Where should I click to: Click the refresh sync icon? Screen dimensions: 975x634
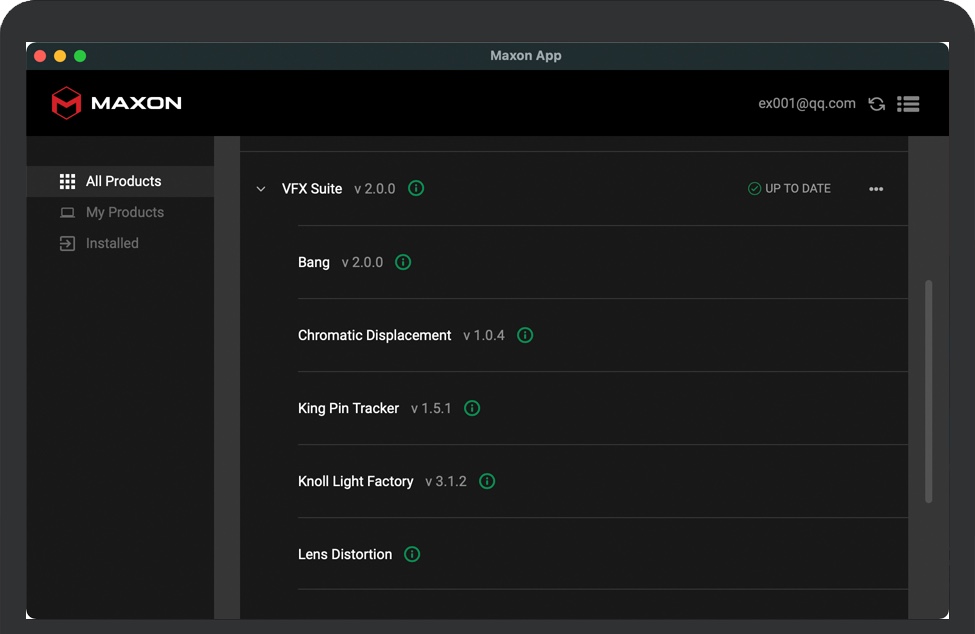pyautogui.click(x=877, y=104)
